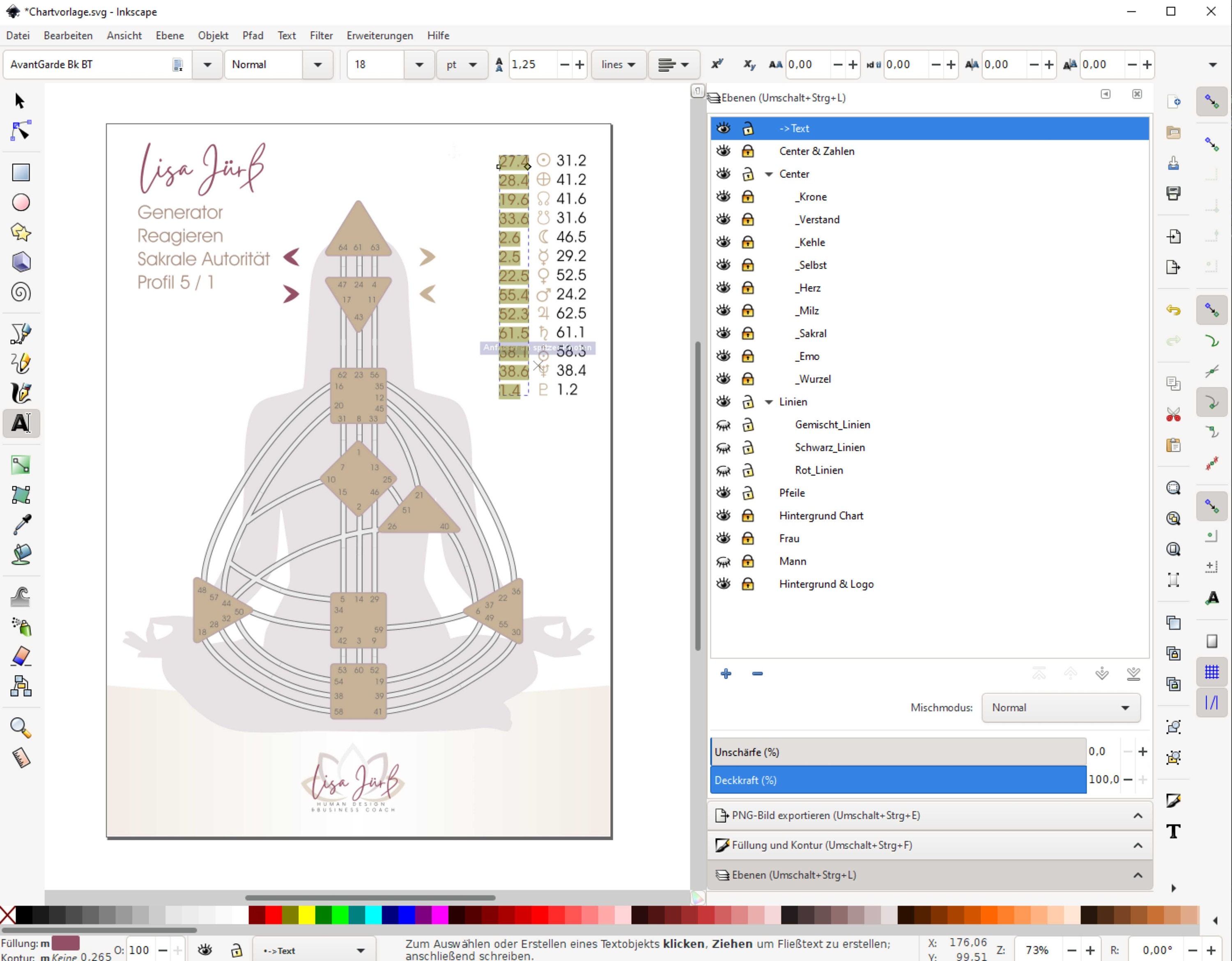Select the Hintergrund & Logo layer

click(930, 584)
